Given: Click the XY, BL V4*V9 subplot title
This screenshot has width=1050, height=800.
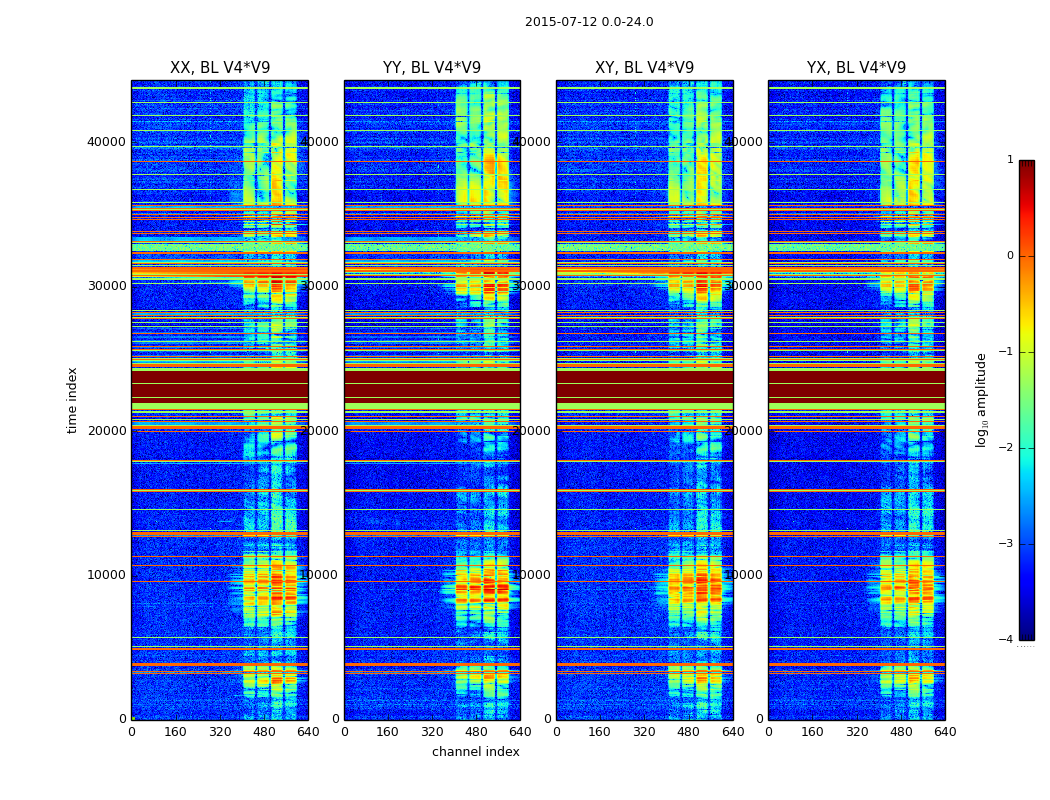Looking at the screenshot, I should (x=644, y=68).
